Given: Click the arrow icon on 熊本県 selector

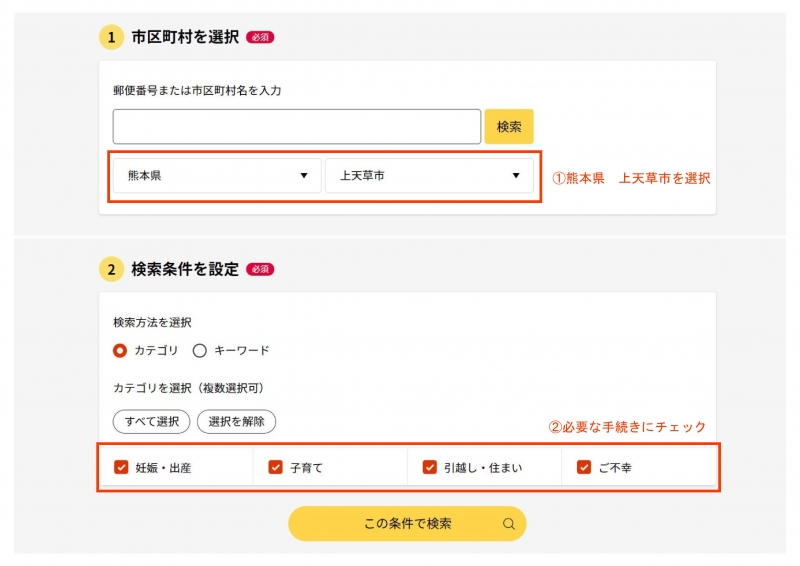Looking at the screenshot, I should pos(304,176).
